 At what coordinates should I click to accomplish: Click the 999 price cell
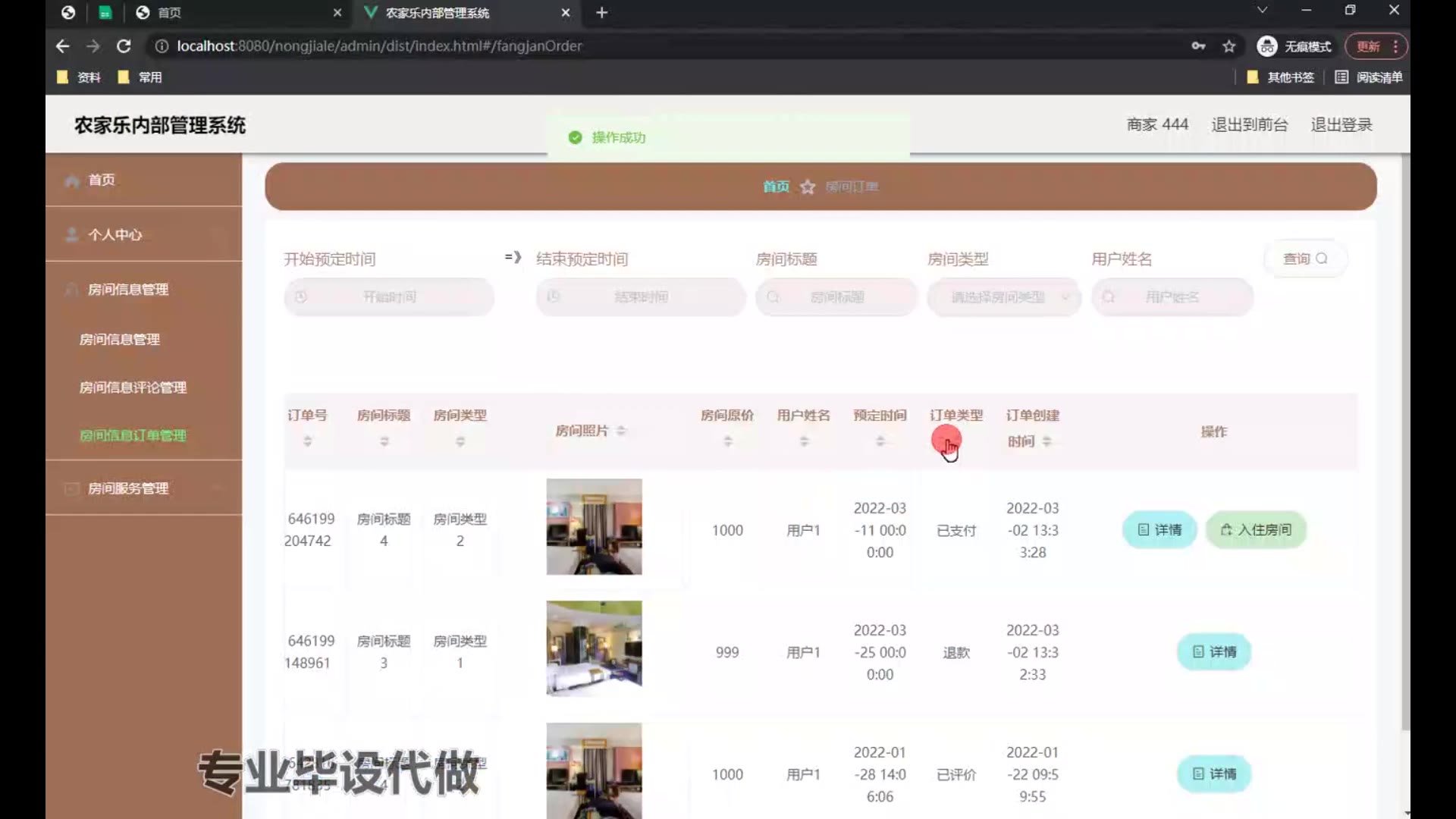[727, 652]
